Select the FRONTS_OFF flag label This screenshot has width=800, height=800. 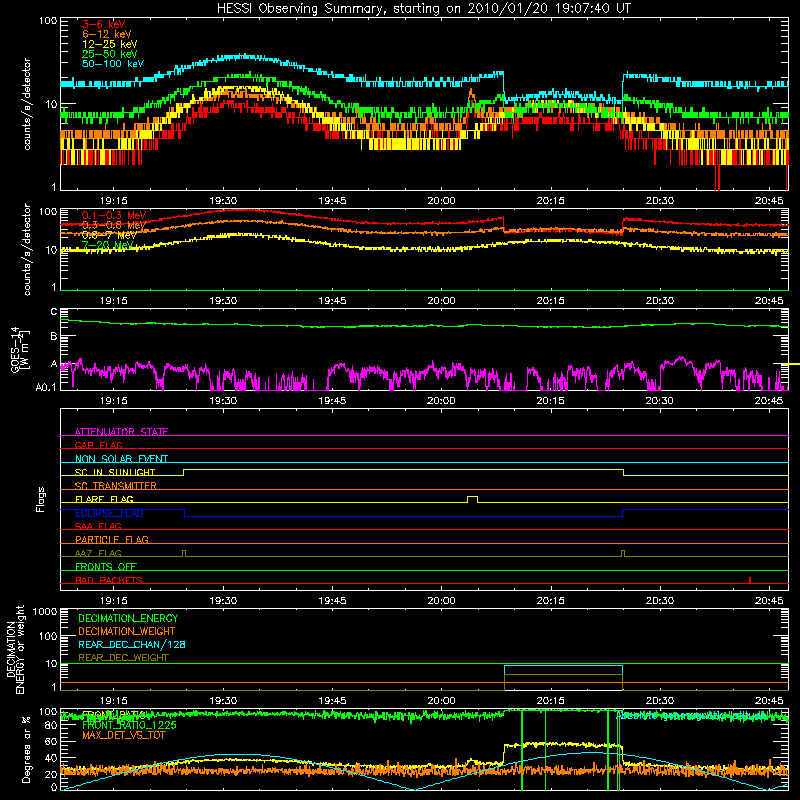[x=106, y=566]
